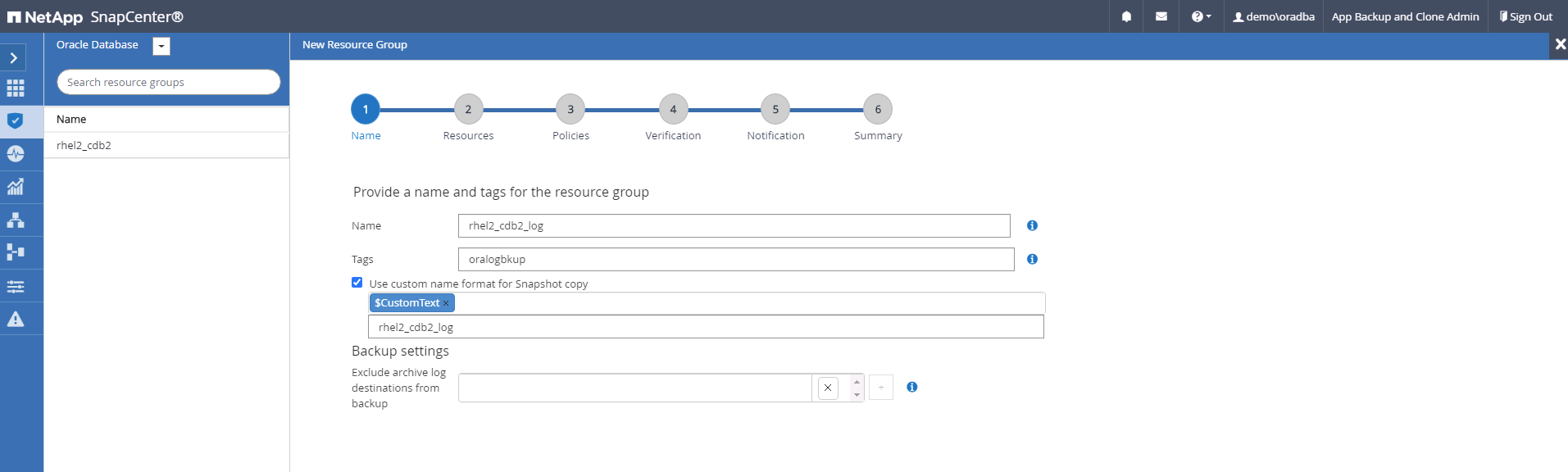Open the Monitor activity icon in sidebar
Screen dimensions: 1568x472
[x=16, y=154]
